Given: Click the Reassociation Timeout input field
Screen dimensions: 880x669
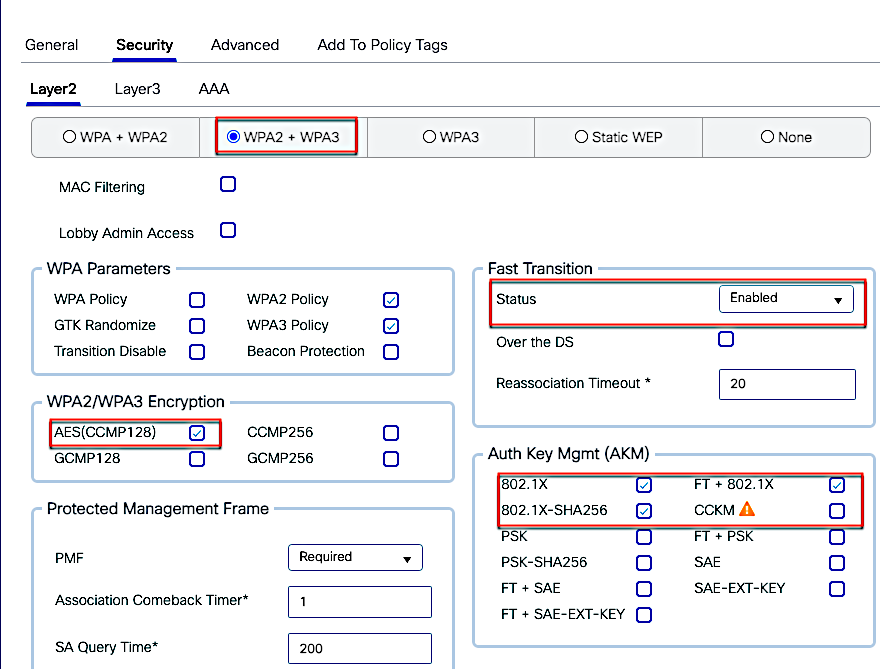Looking at the screenshot, I should [x=786, y=384].
